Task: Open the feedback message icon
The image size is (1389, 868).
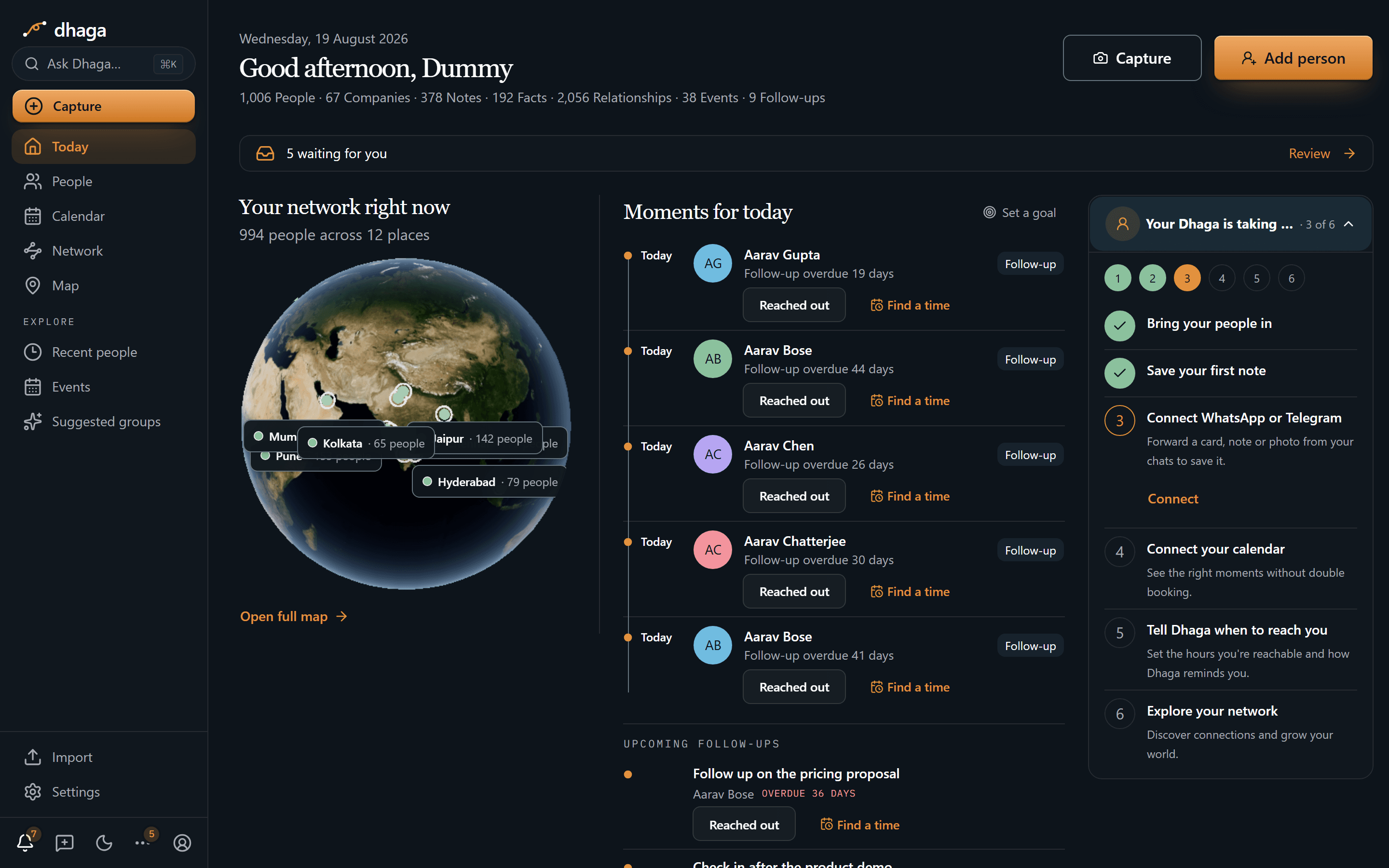Action: click(64, 842)
